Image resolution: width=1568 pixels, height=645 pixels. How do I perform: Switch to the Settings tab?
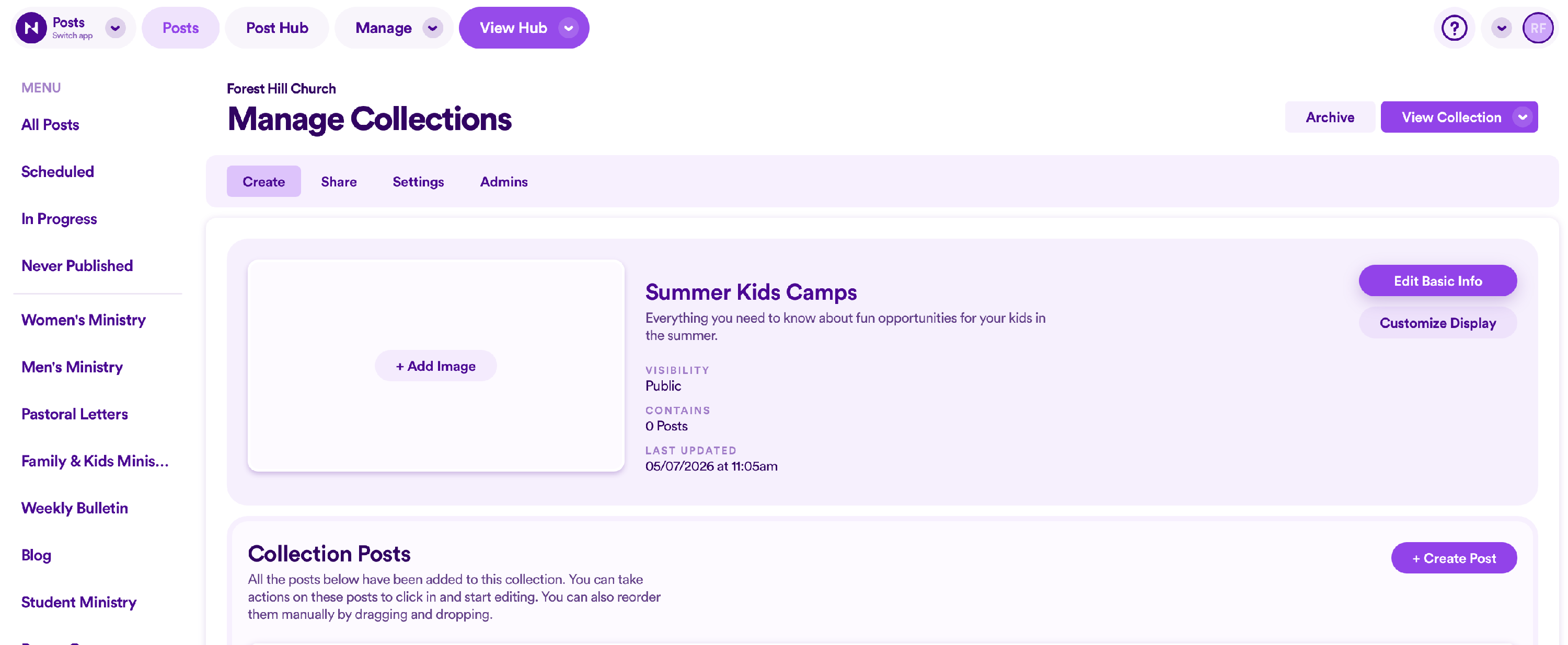point(418,181)
